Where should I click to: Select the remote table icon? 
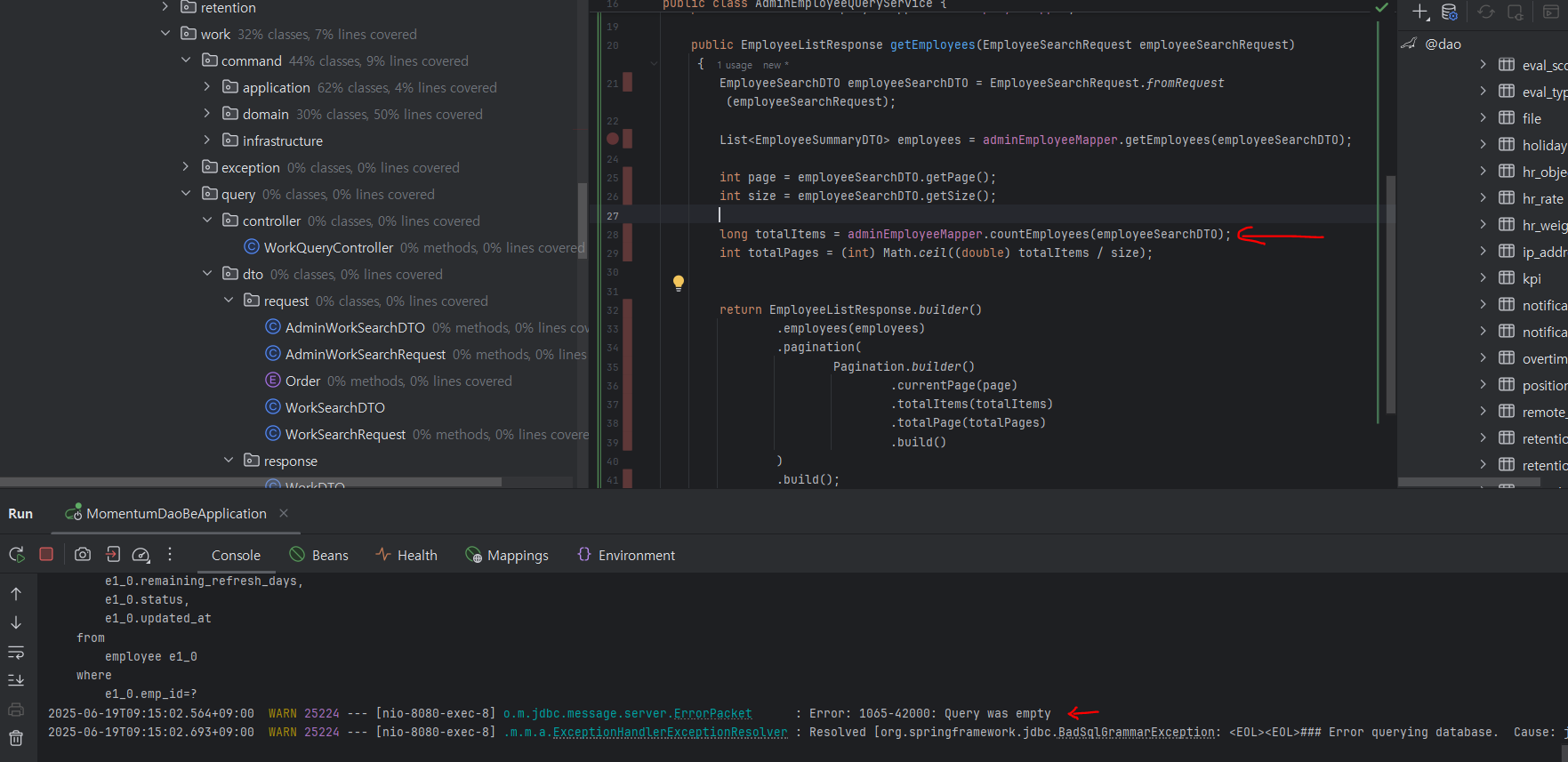pos(1507,411)
